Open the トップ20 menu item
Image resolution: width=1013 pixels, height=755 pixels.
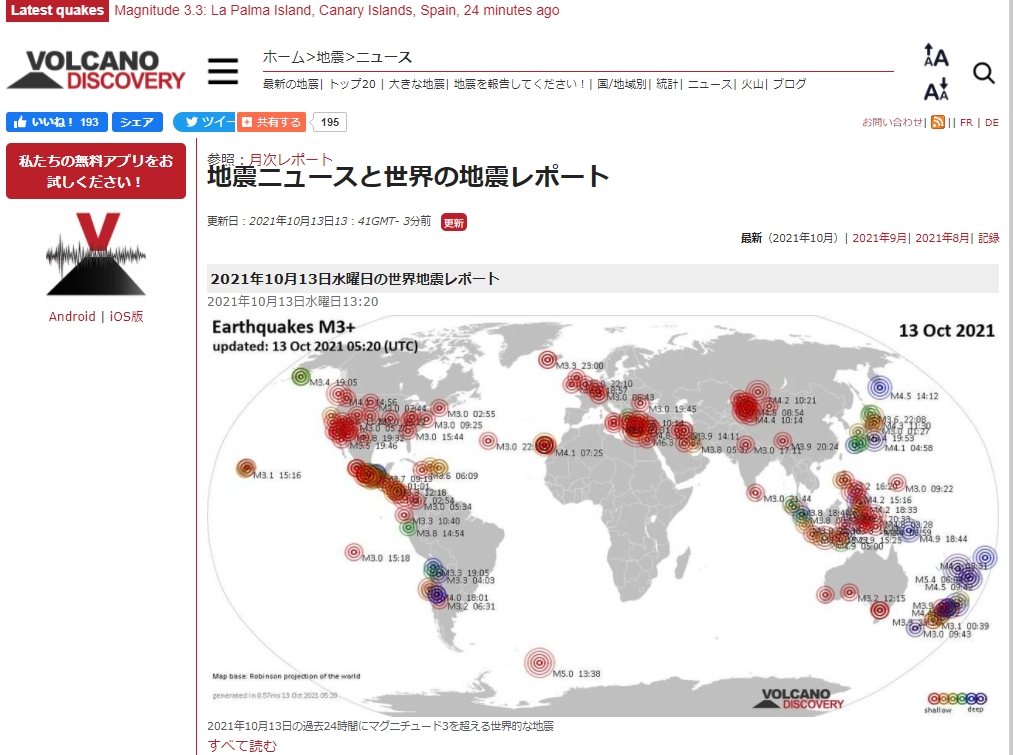[352, 84]
